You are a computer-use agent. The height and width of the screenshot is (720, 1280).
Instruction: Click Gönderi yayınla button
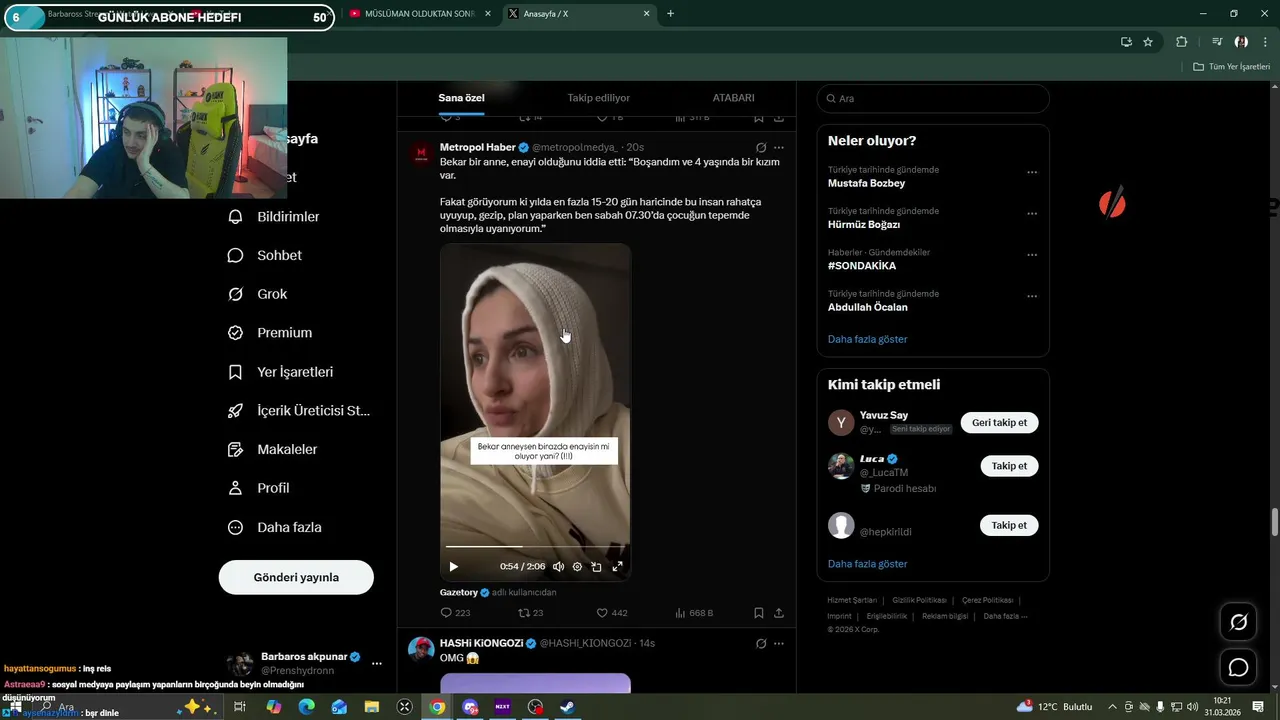point(296,577)
